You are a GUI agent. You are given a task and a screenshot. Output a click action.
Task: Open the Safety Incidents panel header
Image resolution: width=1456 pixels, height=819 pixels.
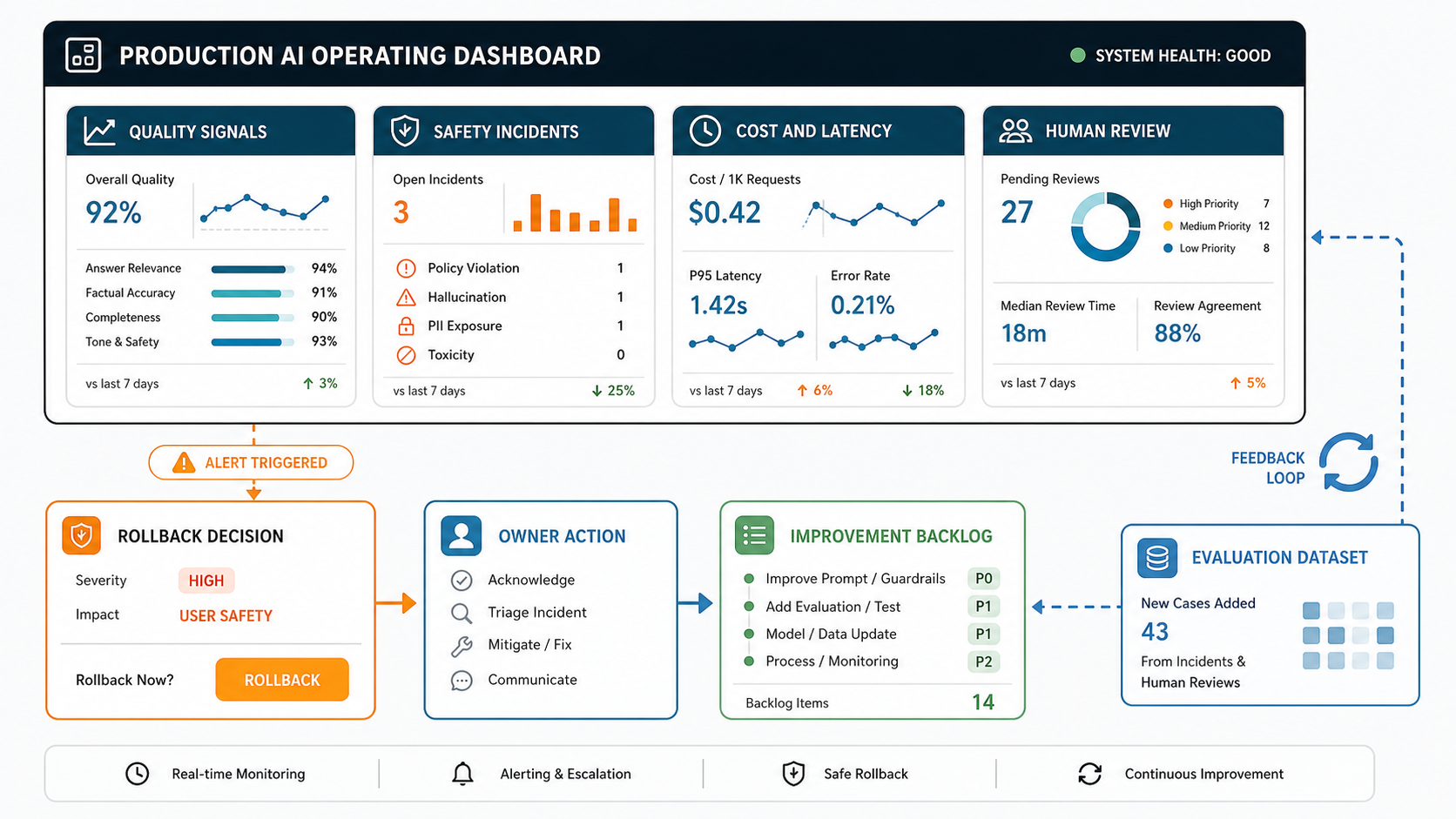point(514,131)
